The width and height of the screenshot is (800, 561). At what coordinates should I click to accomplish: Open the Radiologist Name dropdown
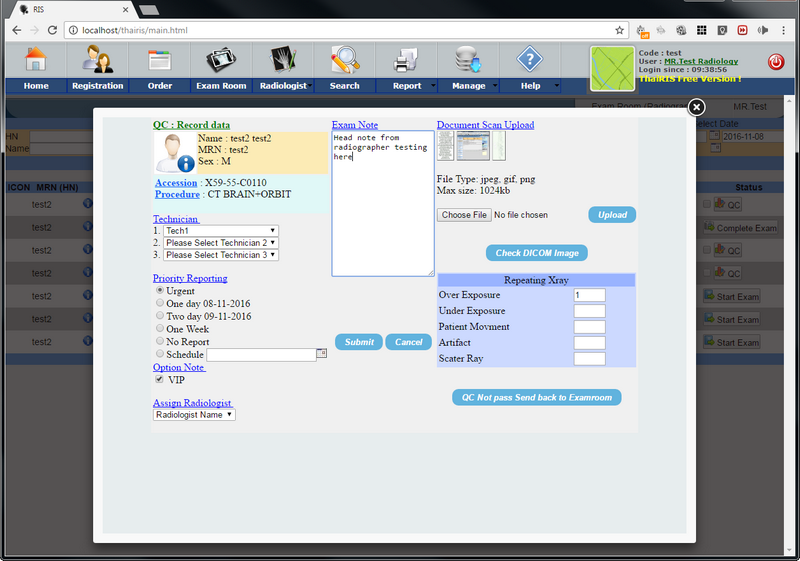[194, 414]
